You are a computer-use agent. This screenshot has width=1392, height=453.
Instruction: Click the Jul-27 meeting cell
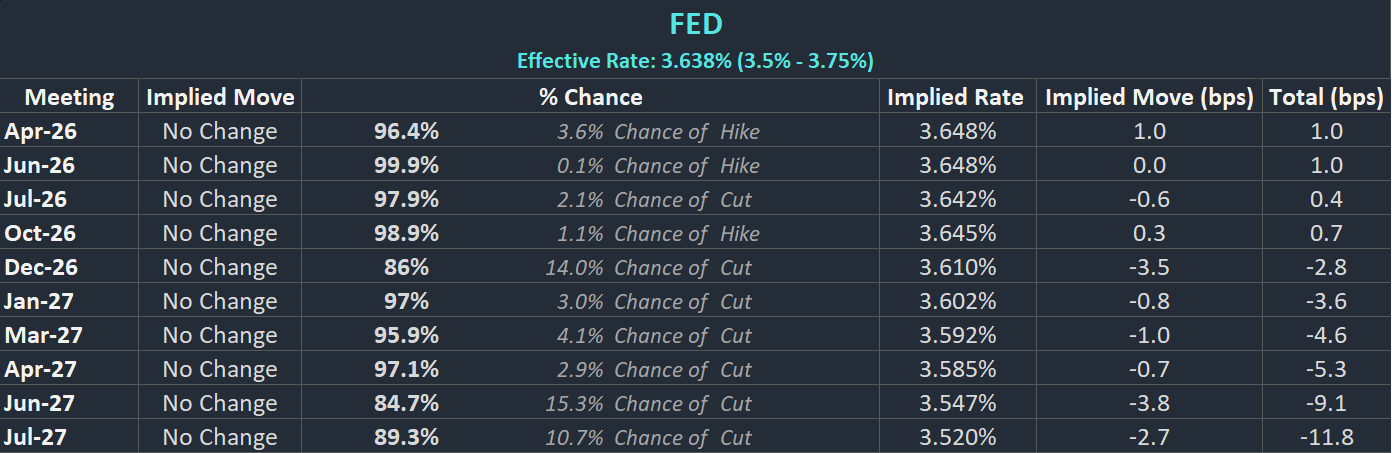pos(37,437)
